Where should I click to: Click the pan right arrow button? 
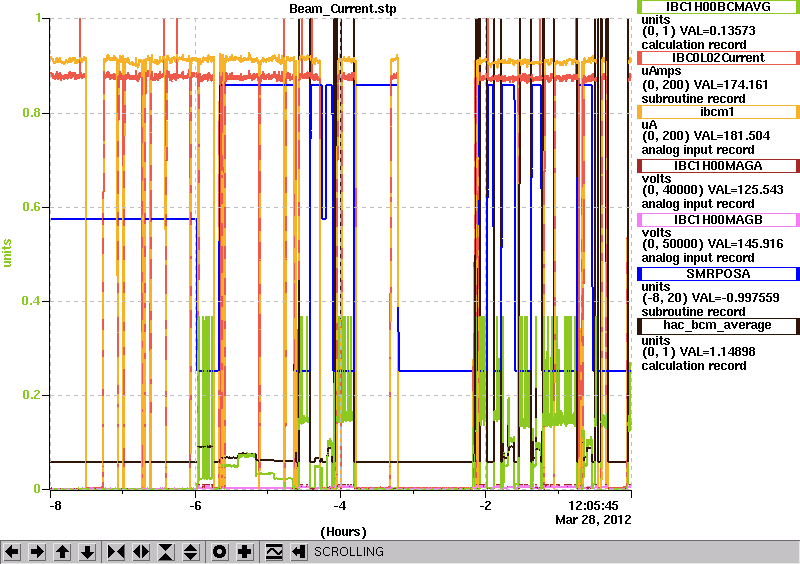pos(37,552)
